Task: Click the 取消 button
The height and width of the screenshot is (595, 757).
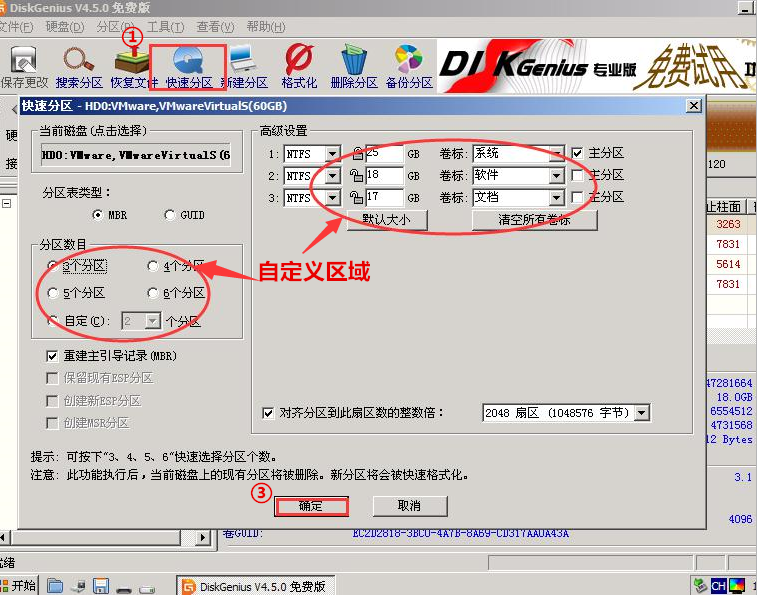Action: tap(410, 506)
